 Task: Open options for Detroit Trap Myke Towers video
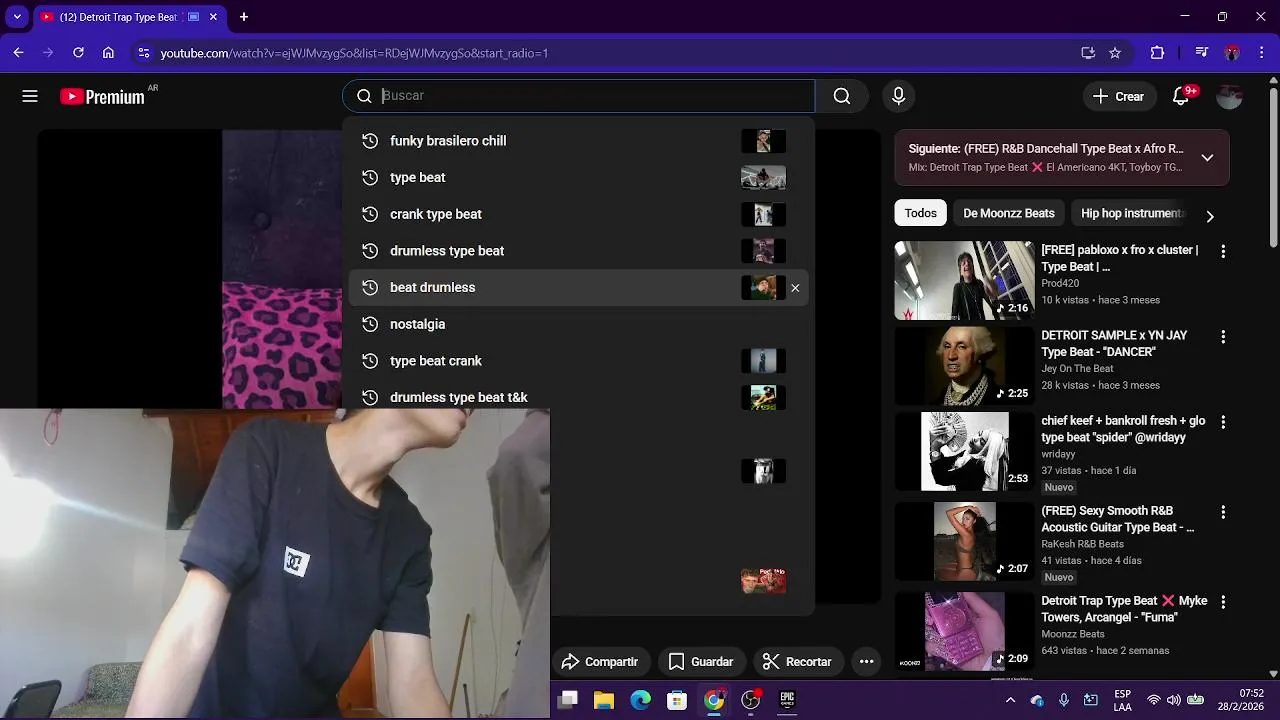1223,603
